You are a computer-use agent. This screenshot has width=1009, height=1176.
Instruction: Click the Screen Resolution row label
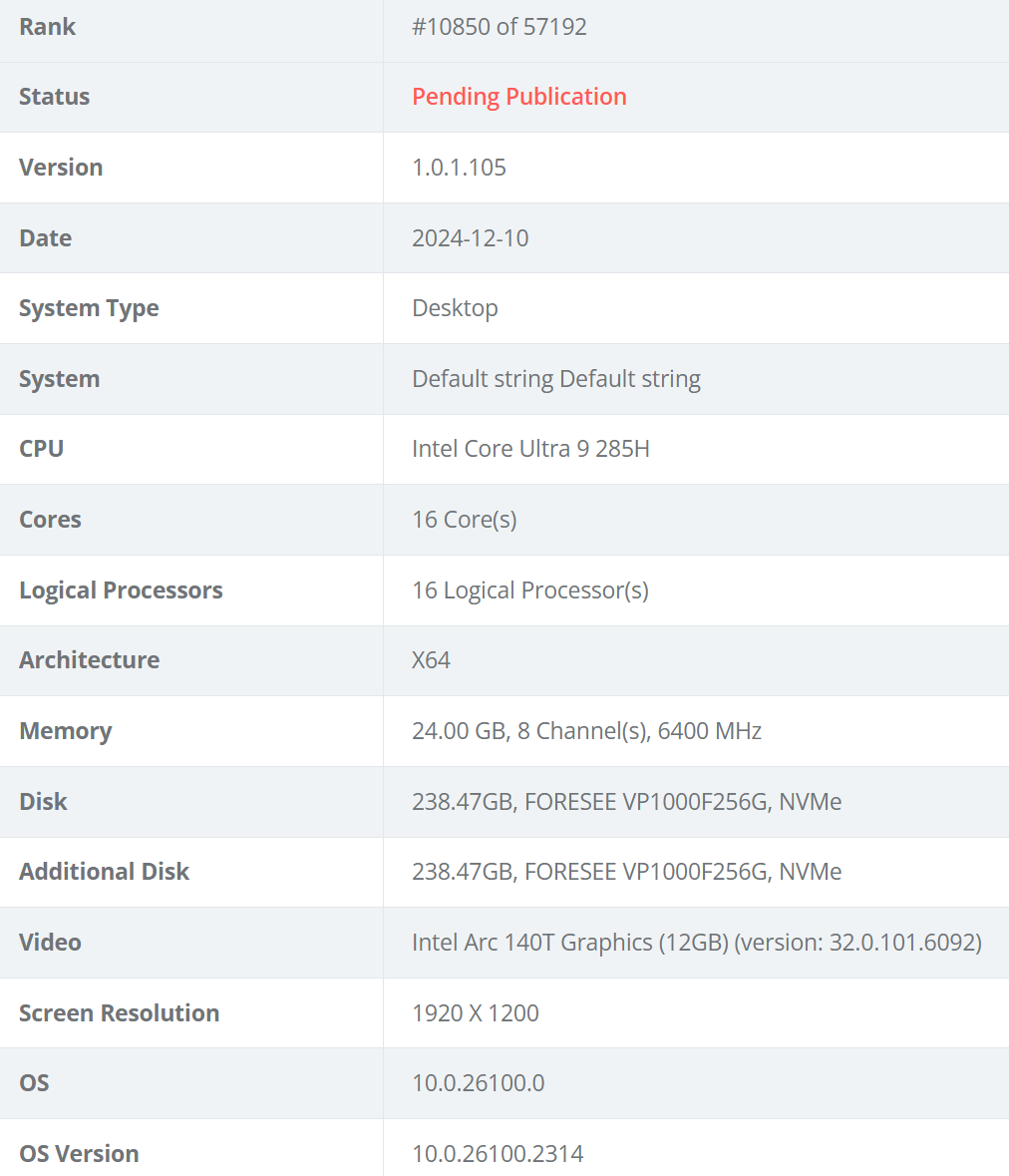pyautogui.click(x=120, y=1013)
